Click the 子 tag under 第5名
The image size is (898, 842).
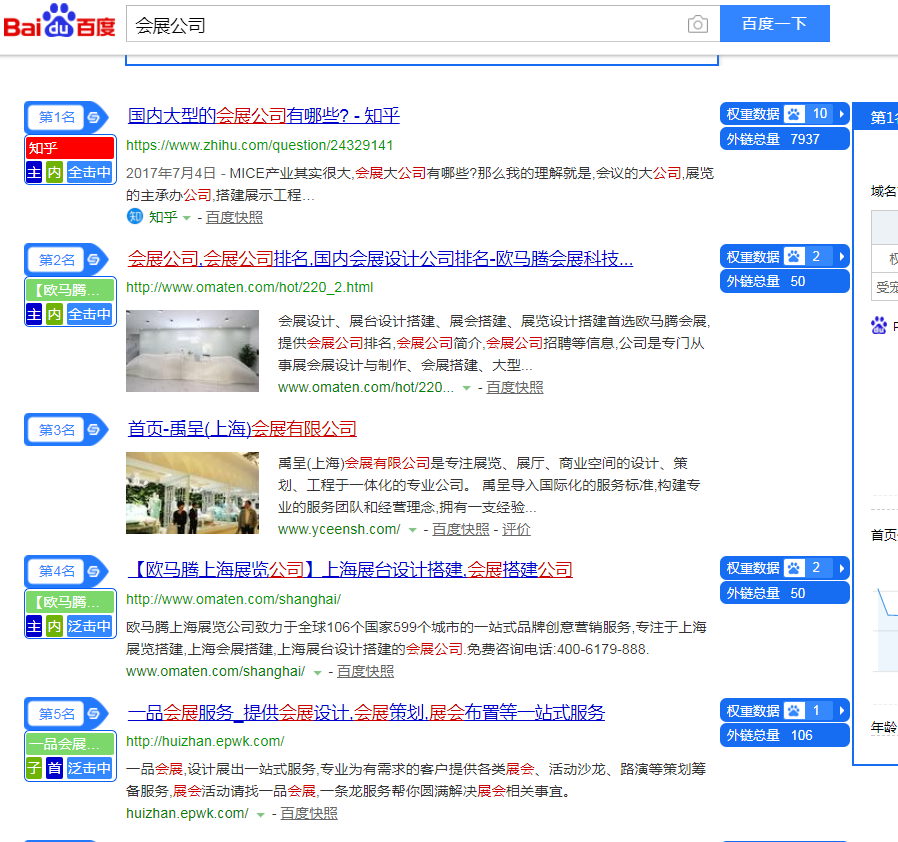coord(34,768)
